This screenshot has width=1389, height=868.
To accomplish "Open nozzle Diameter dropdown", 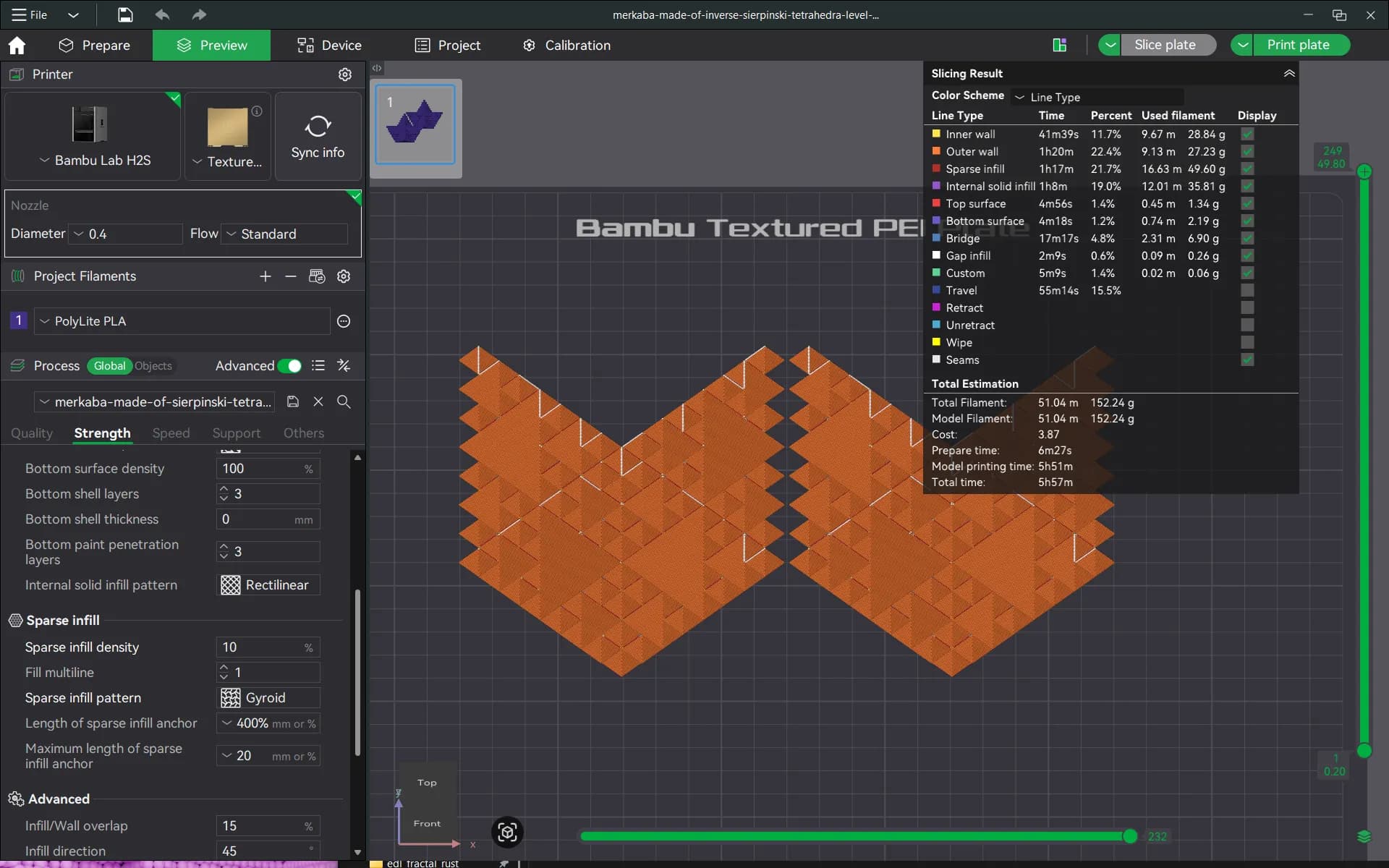I will (x=126, y=234).
